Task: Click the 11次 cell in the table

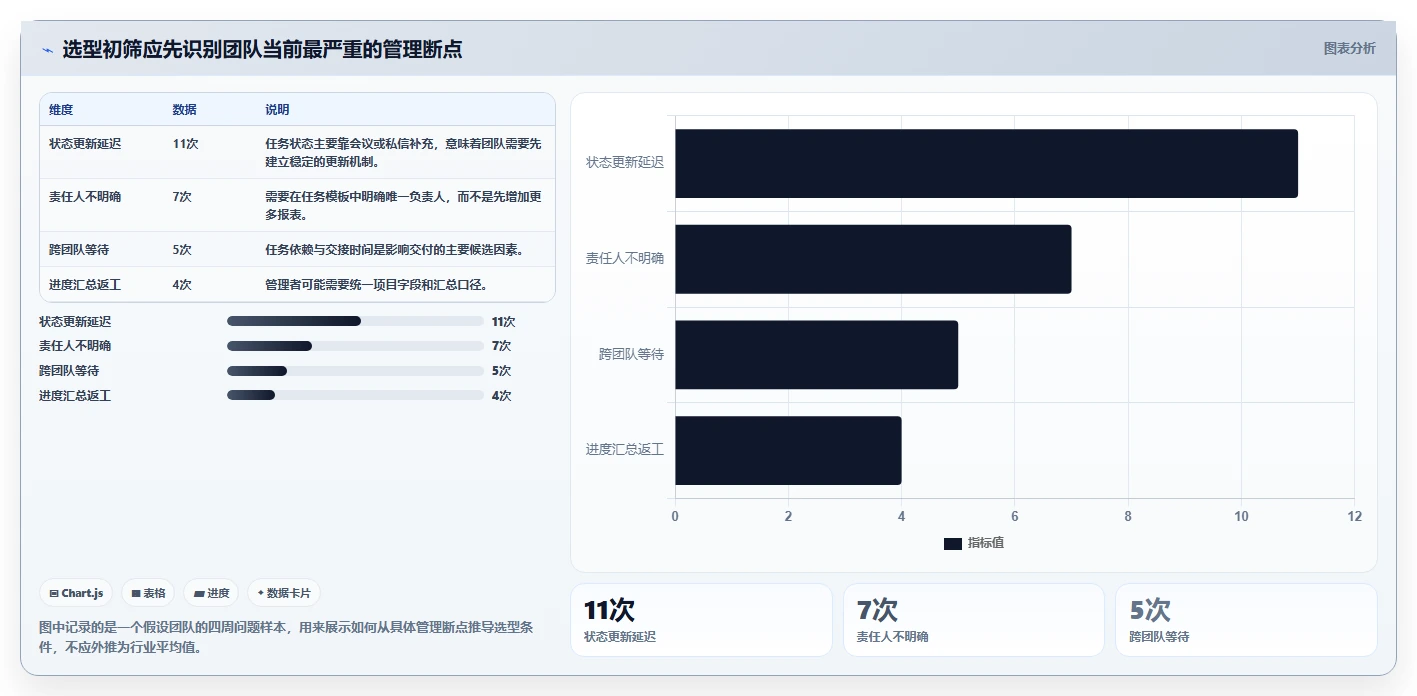Action: (185, 144)
